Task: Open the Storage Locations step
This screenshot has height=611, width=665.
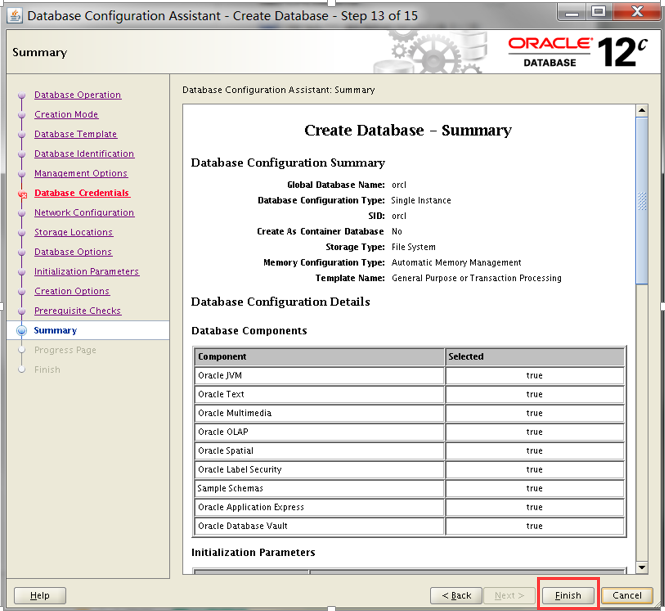Action: coord(74,232)
